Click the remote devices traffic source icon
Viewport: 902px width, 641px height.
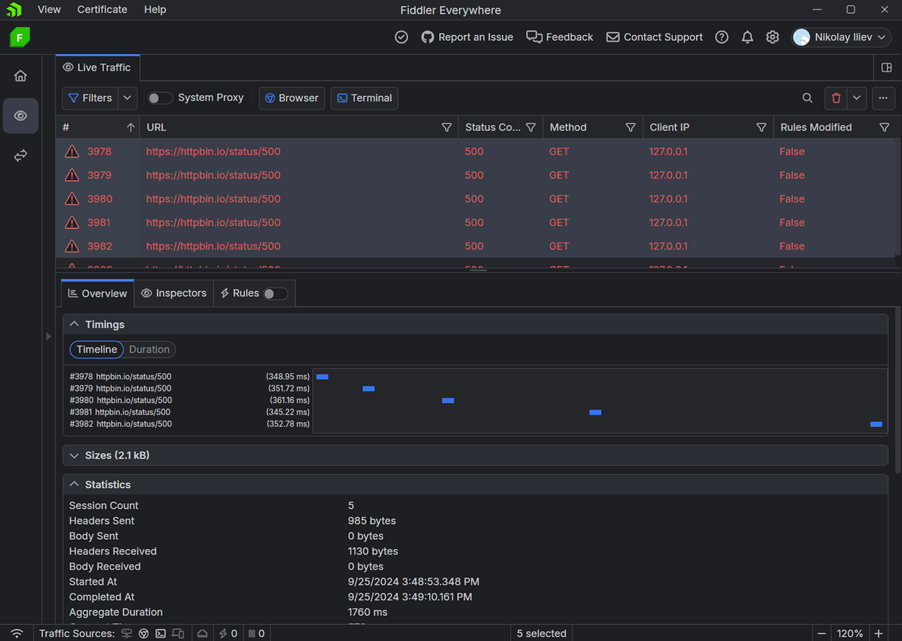pos(178,634)
